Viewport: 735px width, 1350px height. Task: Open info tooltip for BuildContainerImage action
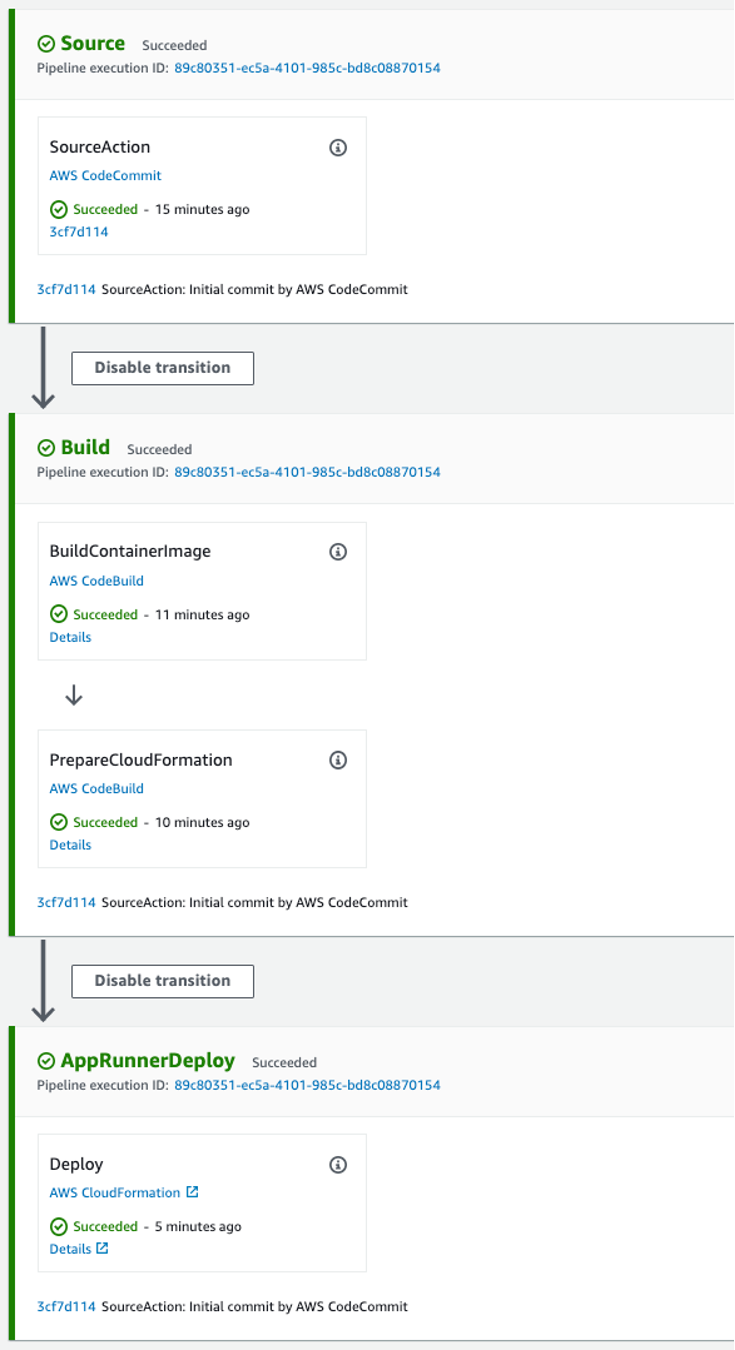pos(338,552)
